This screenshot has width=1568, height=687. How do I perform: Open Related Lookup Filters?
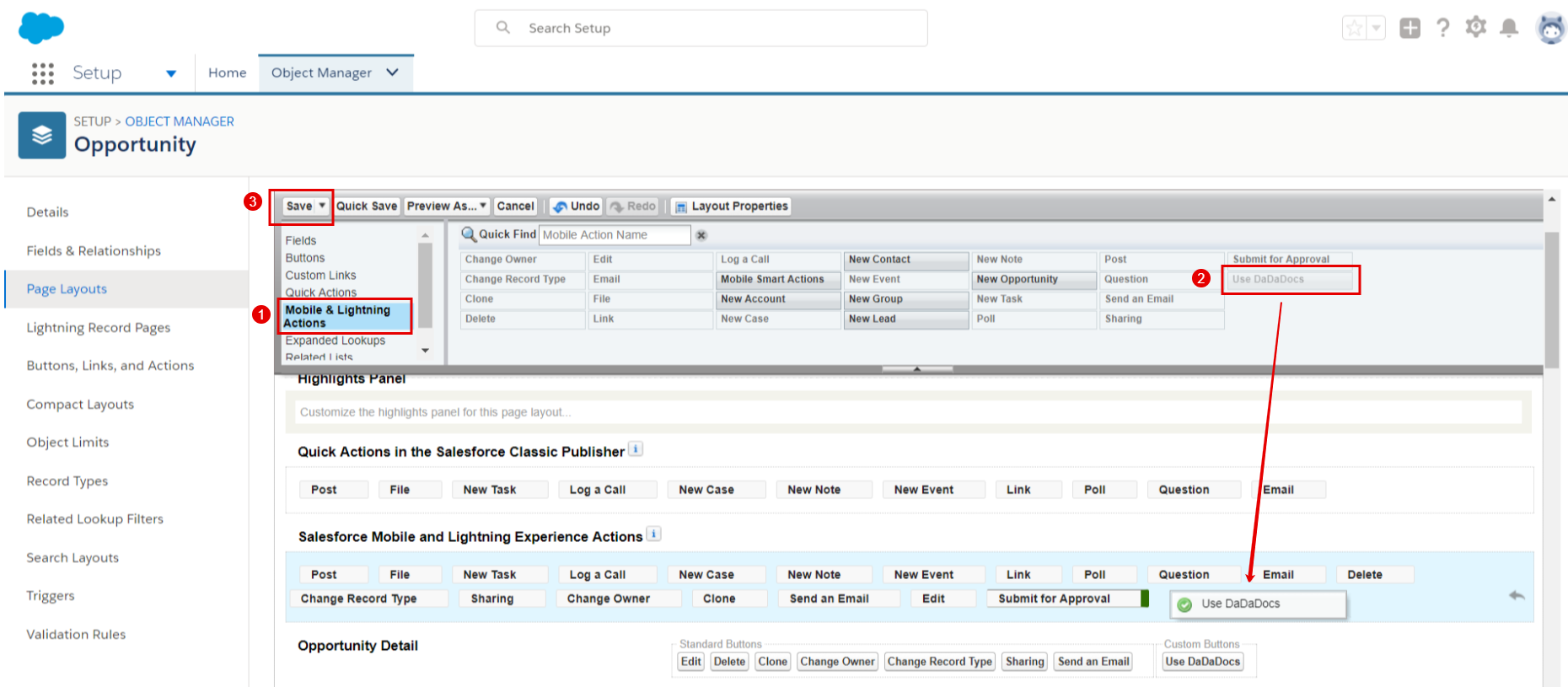(x=95, y=519)
